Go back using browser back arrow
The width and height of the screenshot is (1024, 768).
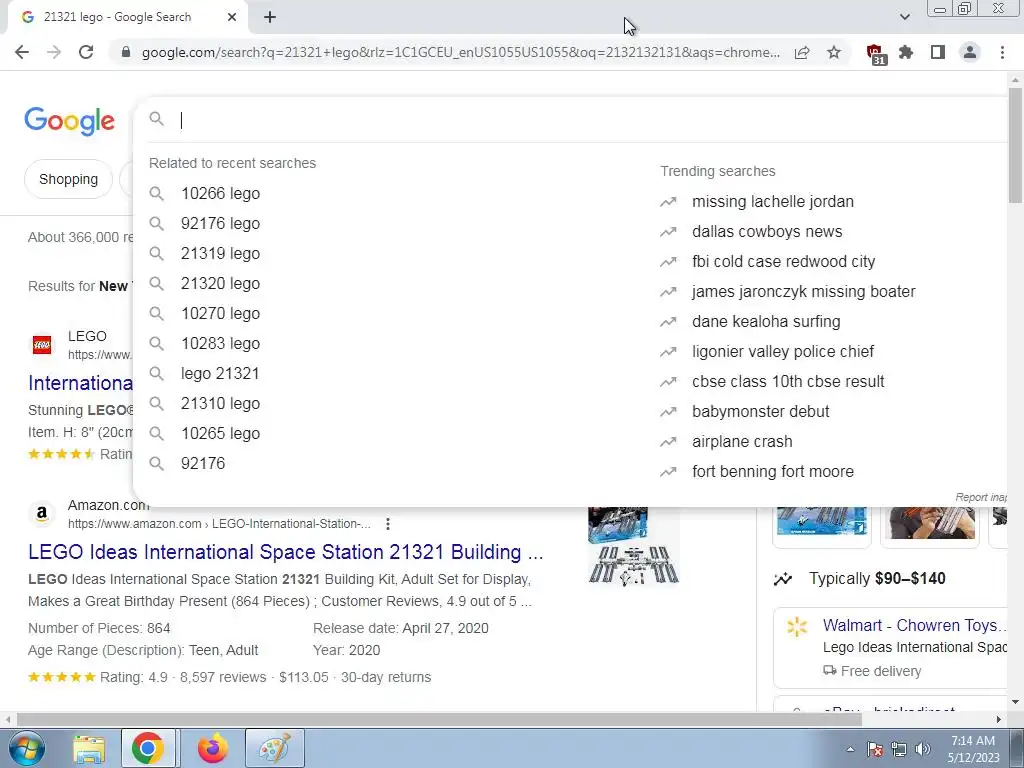pos(22,52)
